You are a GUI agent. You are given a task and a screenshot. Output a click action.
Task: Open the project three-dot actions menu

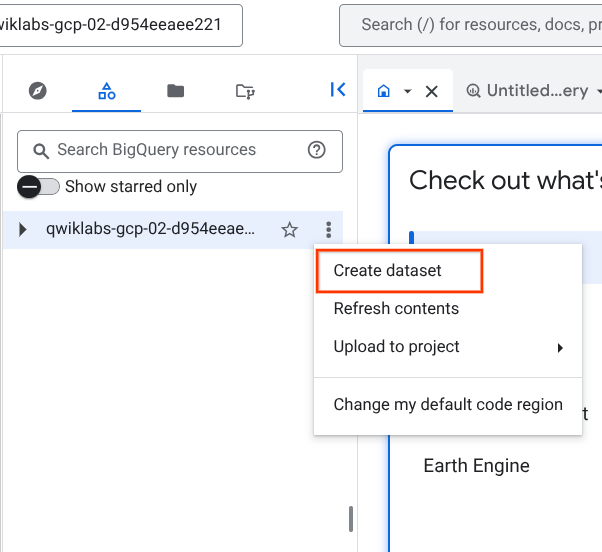coord(329,230)
